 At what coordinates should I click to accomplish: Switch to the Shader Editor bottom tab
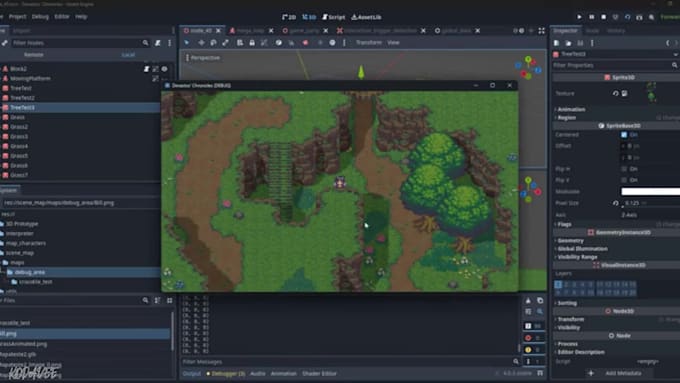320,373
